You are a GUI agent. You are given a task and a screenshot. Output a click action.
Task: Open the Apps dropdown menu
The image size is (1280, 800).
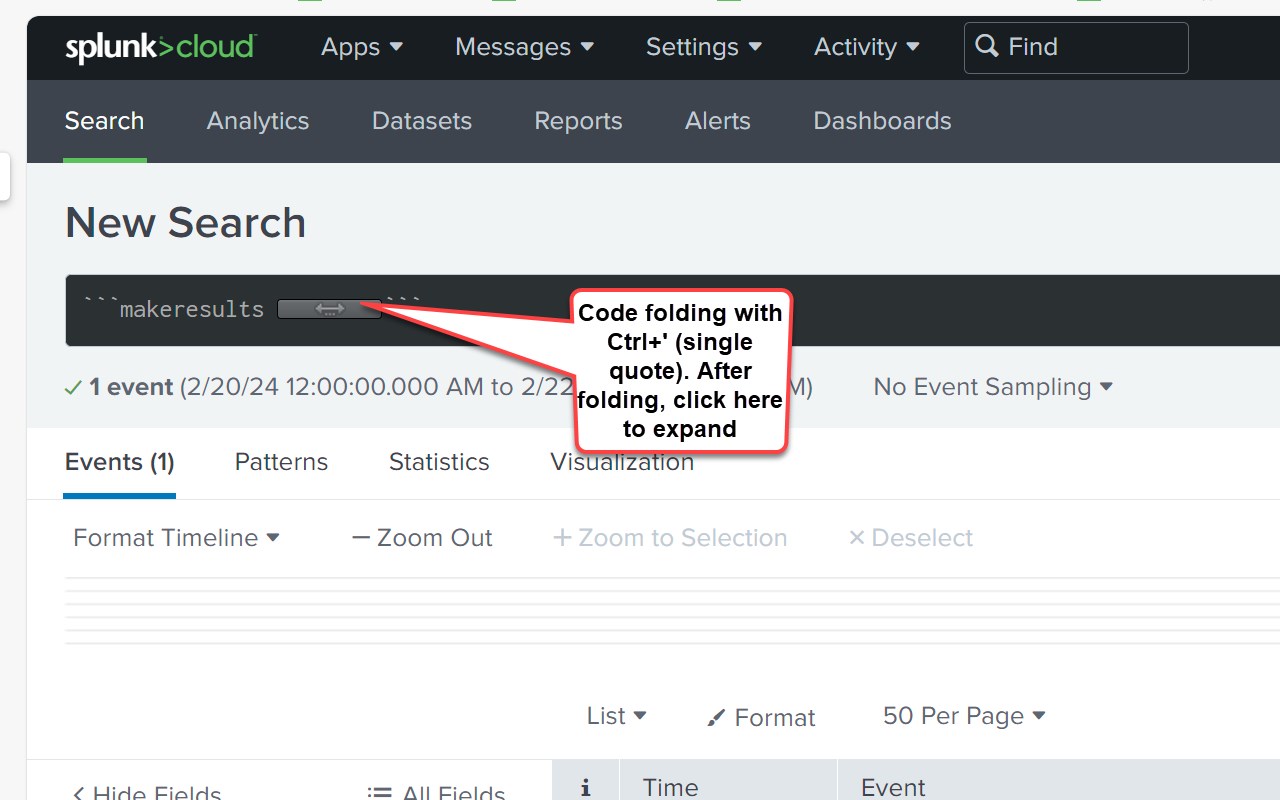(362, 47)
